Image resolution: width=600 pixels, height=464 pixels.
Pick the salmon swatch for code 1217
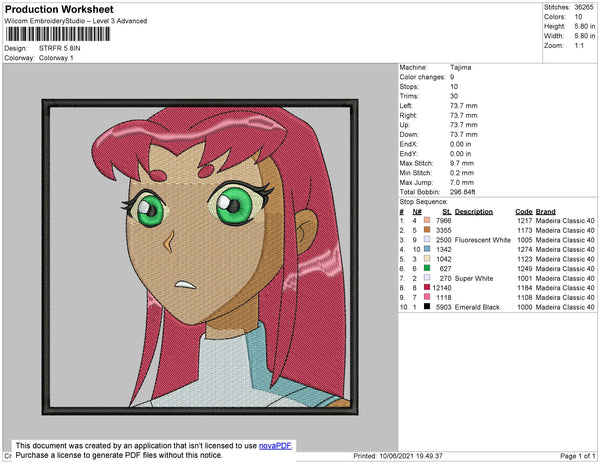(x=427, y=220)
